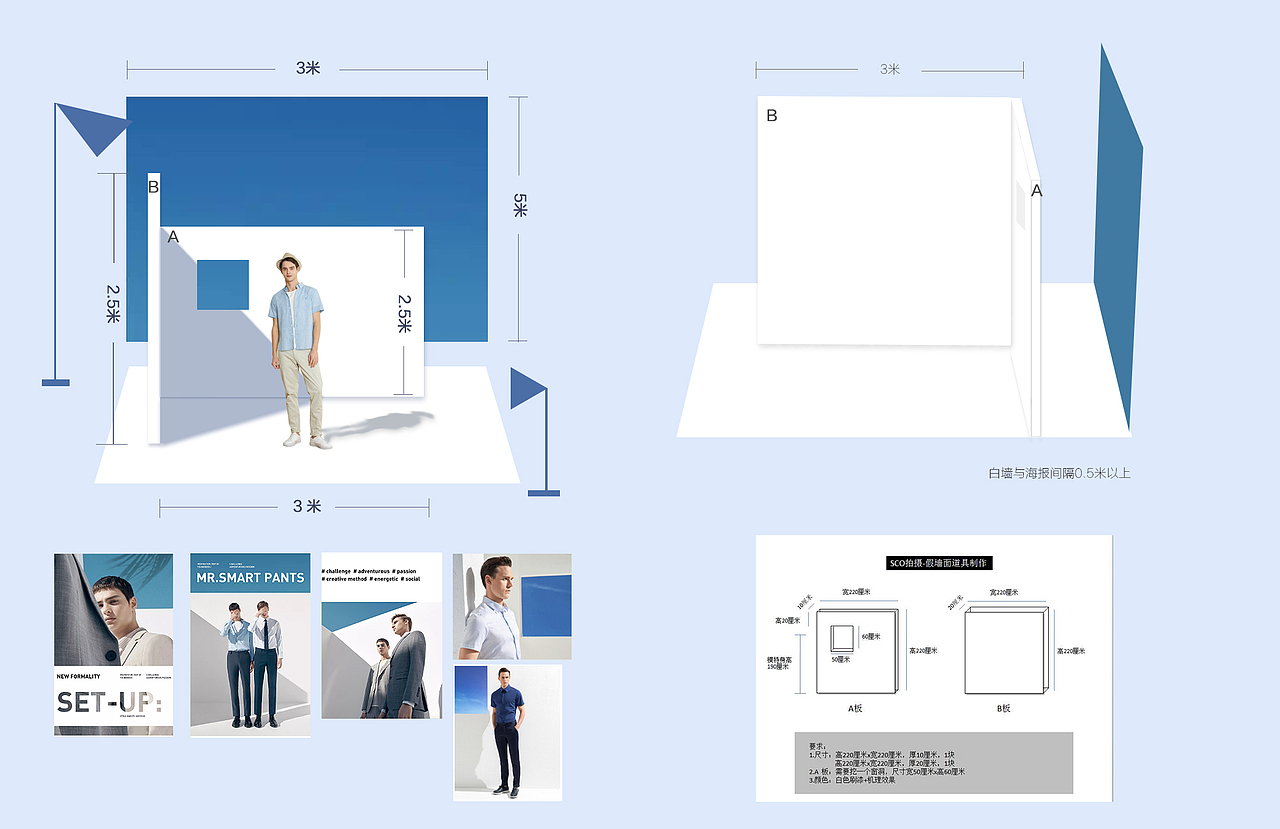Select the 'NEW FORMALITY' caption on the grey-suit poster
Image resolution: width=1280 pixels, height=829 pixels.
(78, 677)
